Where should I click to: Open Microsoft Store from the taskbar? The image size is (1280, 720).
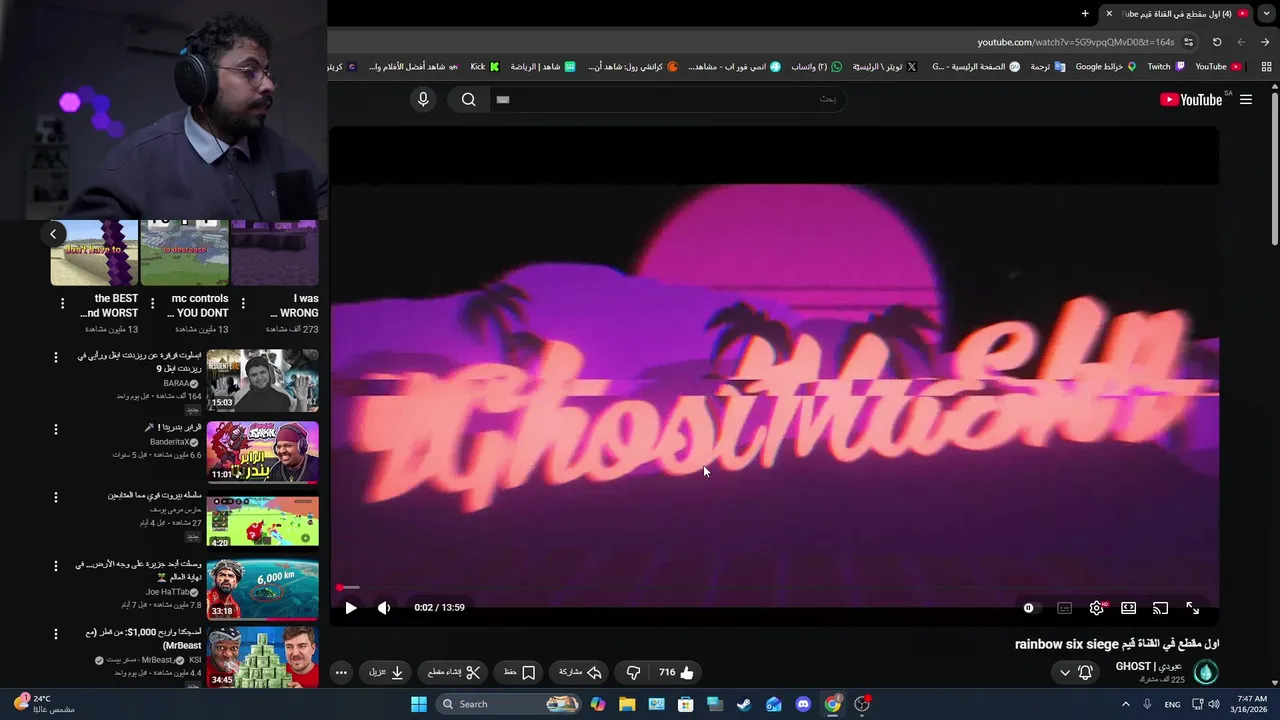tap(686, 704)
